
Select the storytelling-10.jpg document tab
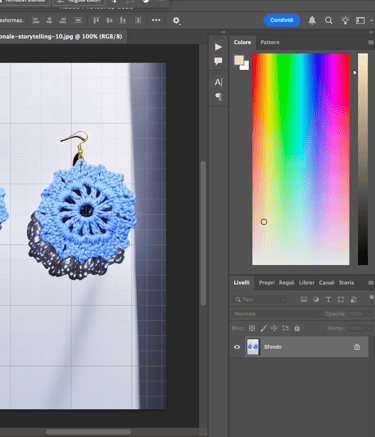63,37
